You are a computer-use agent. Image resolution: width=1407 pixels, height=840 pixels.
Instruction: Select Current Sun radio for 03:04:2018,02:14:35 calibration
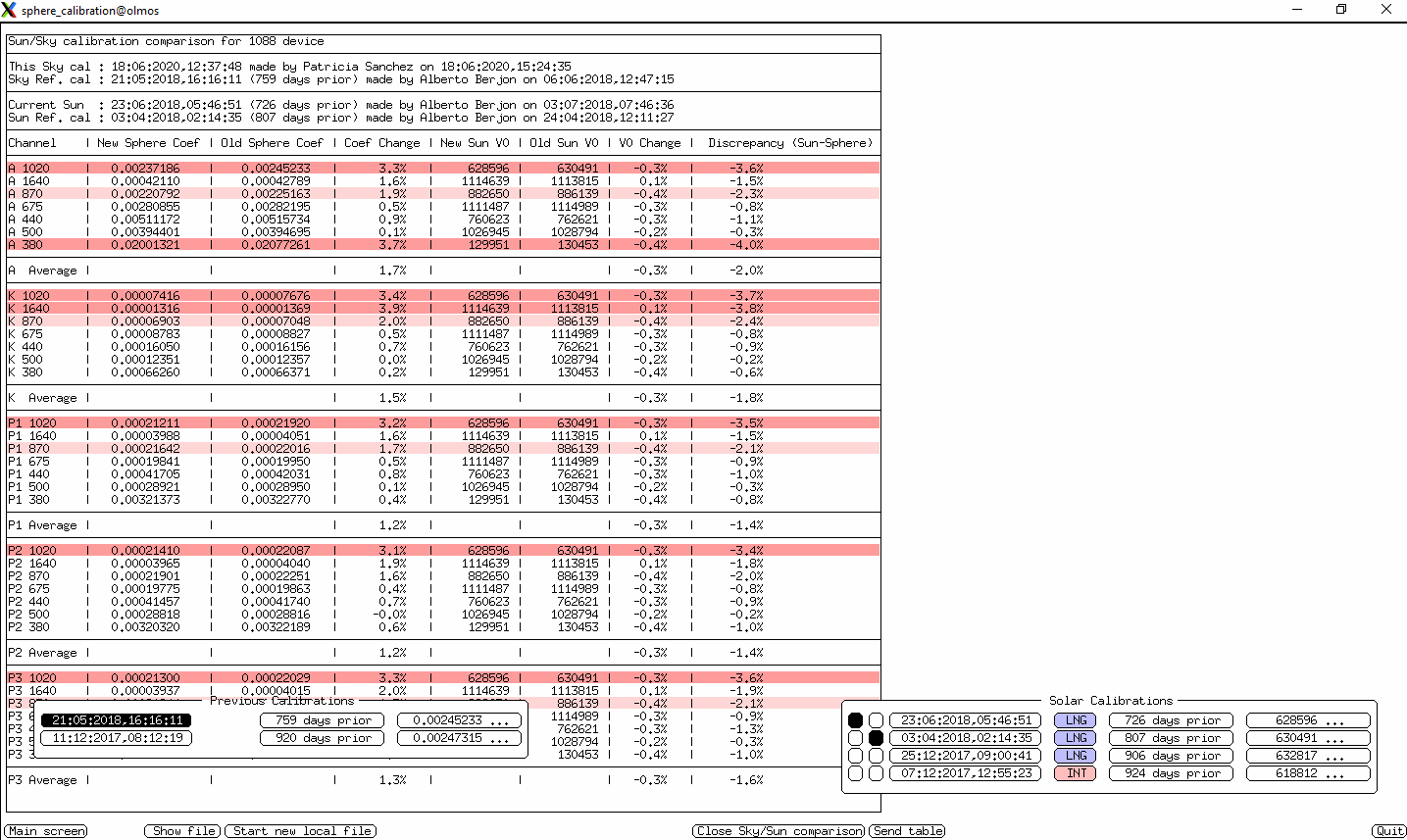point(856,738)
